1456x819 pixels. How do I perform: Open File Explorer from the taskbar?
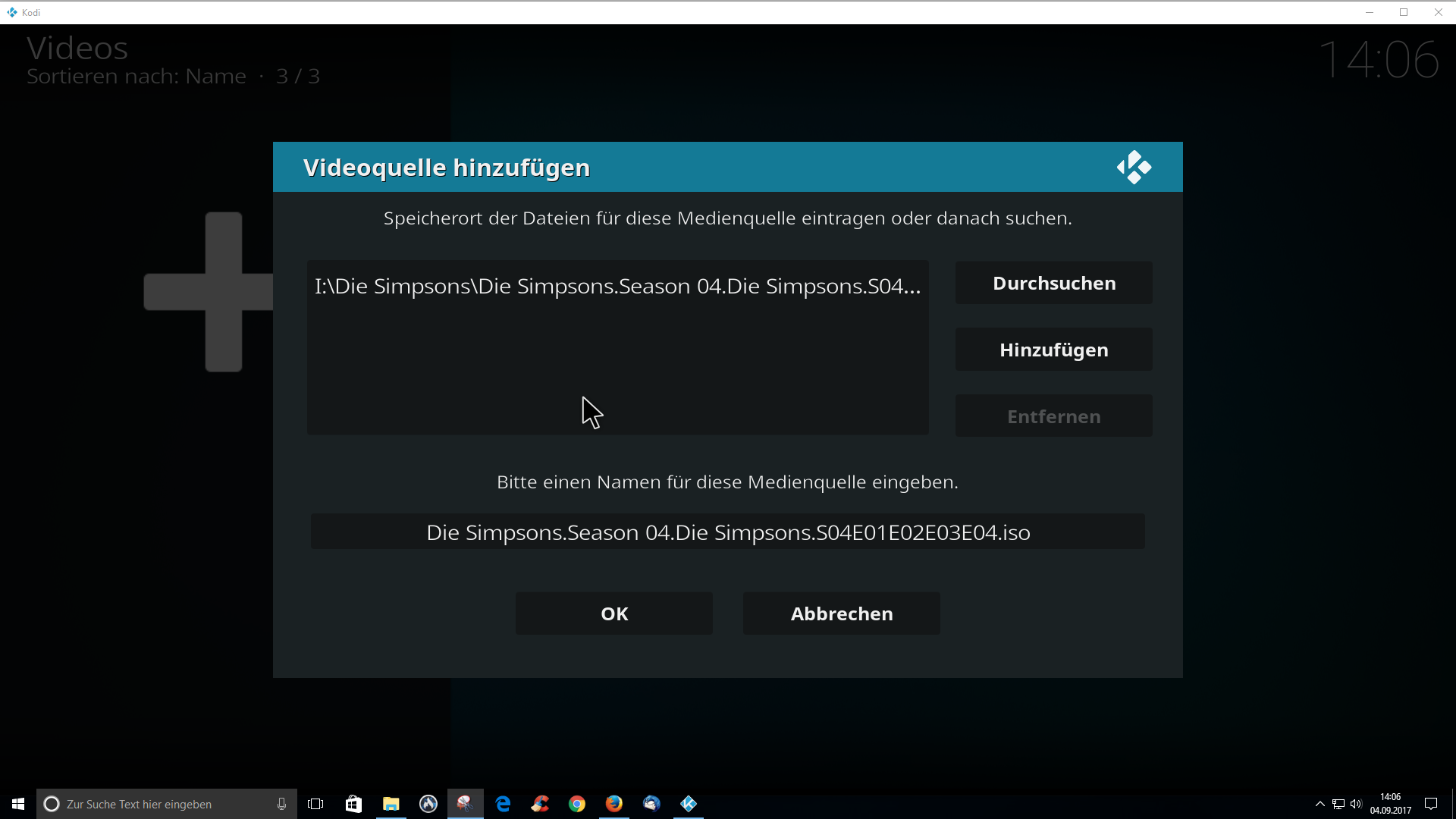(391, 804)
